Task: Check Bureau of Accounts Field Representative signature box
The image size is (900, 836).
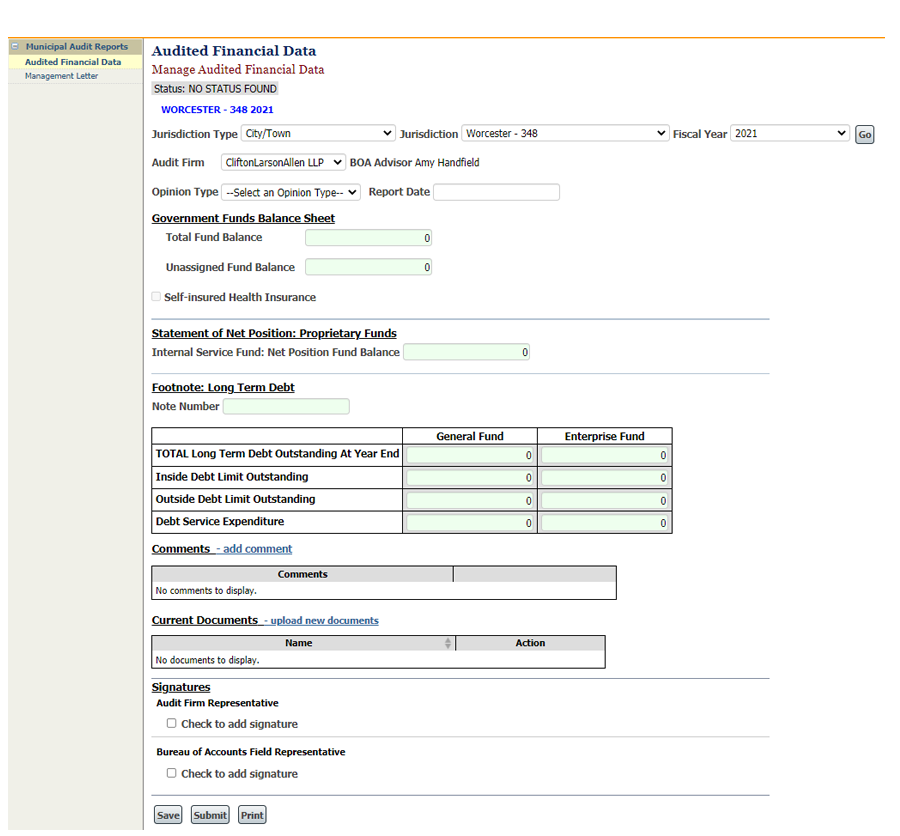Action: (171, 773)
